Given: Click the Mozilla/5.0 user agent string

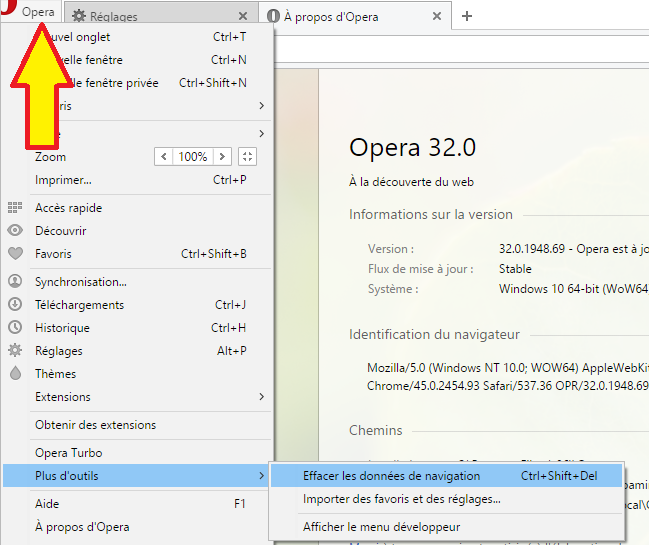Looking at the screenshot, I should point(508,377).
